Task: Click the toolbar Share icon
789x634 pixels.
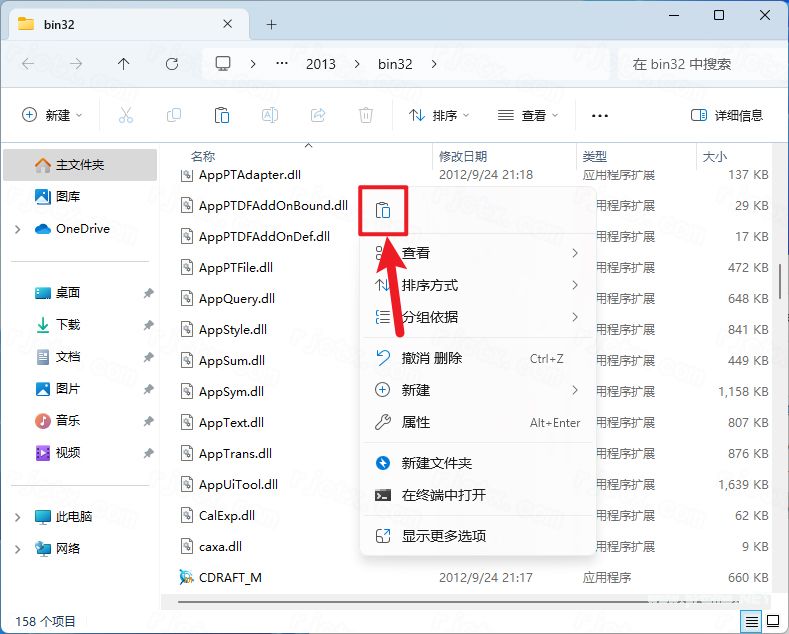Action: point(318,115)
